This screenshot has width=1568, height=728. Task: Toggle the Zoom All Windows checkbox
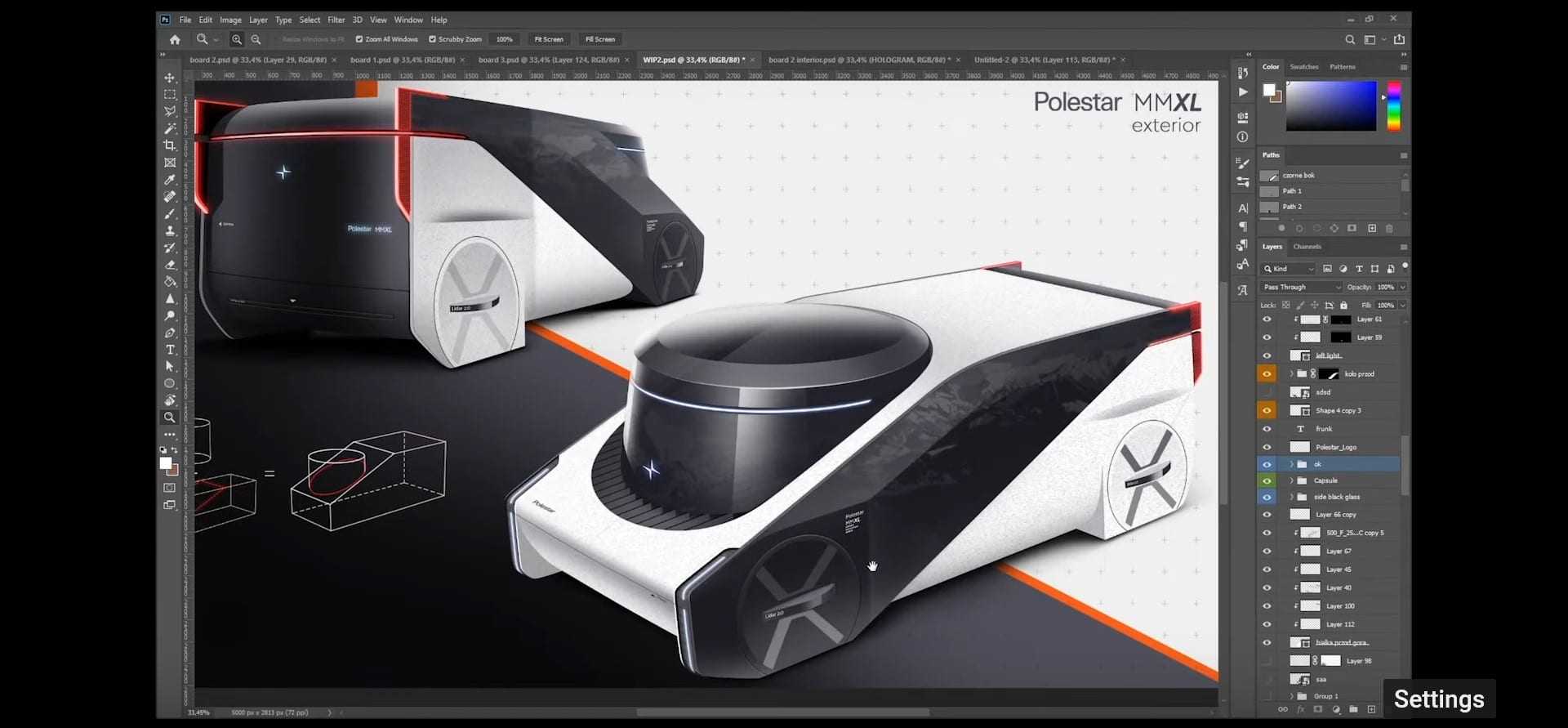(x=359, y=39)
